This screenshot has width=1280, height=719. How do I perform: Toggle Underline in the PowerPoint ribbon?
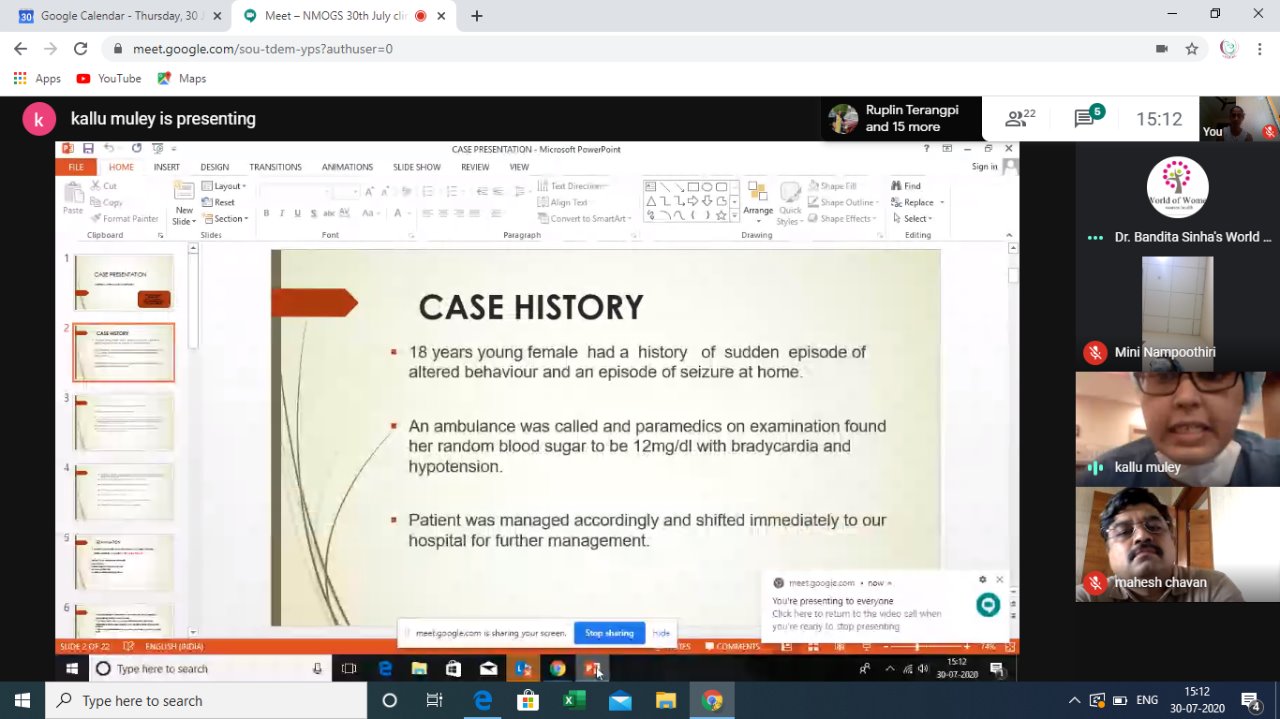pyautogui.click(x=298, y=213)
